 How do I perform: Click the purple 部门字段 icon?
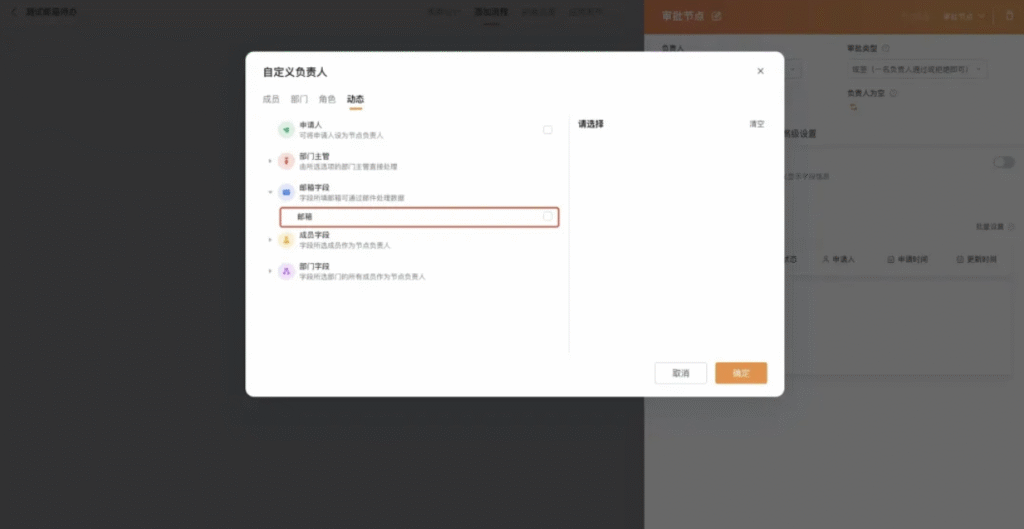pyautogui.click(x=286, y=271)
